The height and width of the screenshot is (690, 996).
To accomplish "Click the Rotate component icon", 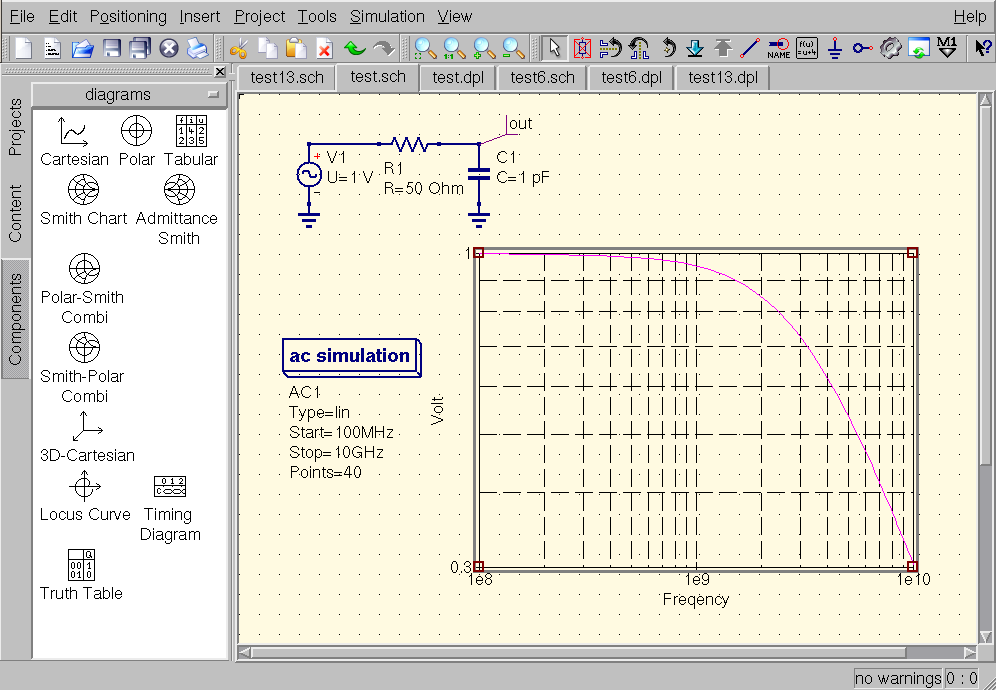I will tap(668, 48).
